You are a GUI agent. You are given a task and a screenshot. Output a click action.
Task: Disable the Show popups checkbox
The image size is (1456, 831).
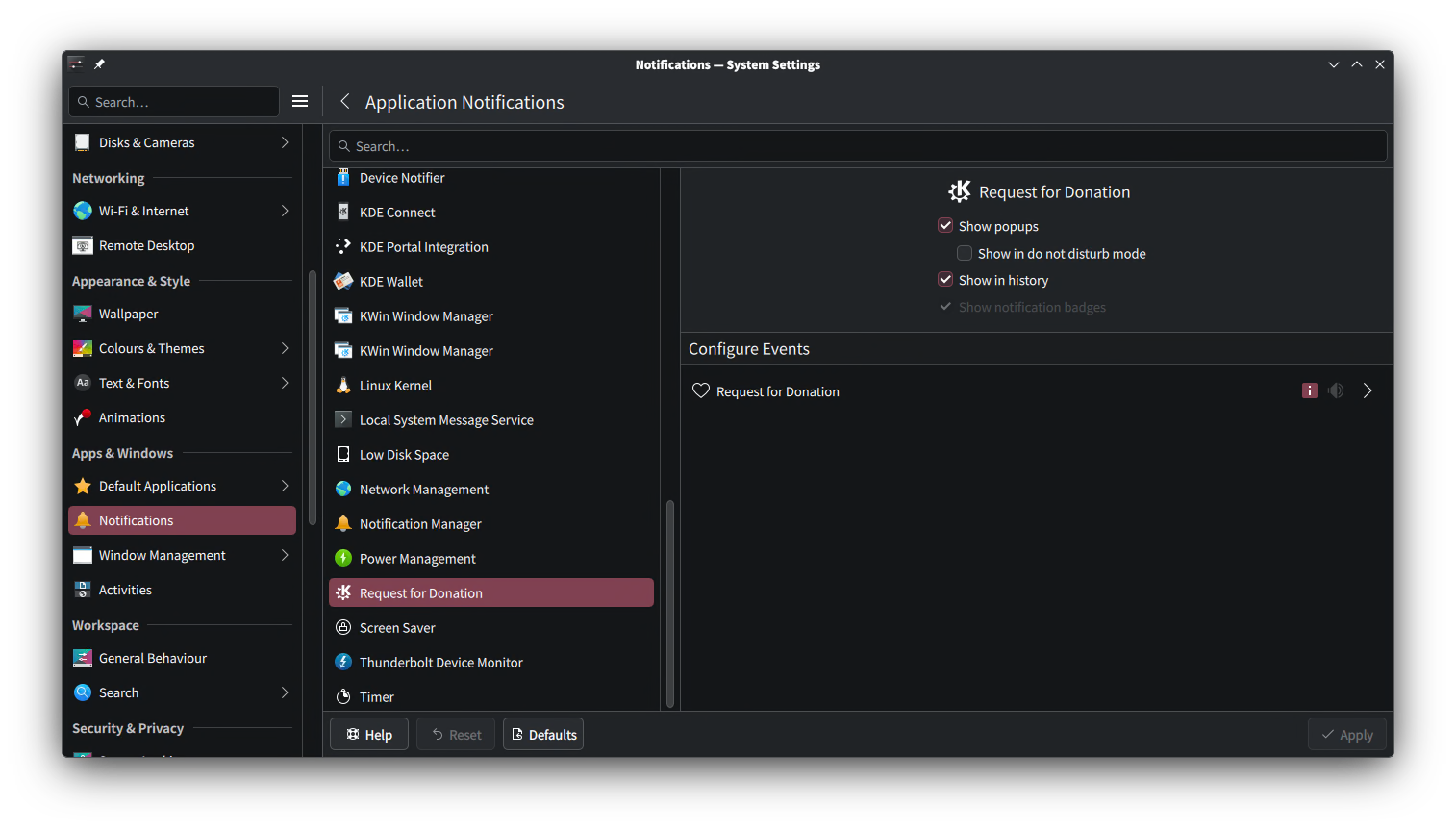[x=945, y=226]
